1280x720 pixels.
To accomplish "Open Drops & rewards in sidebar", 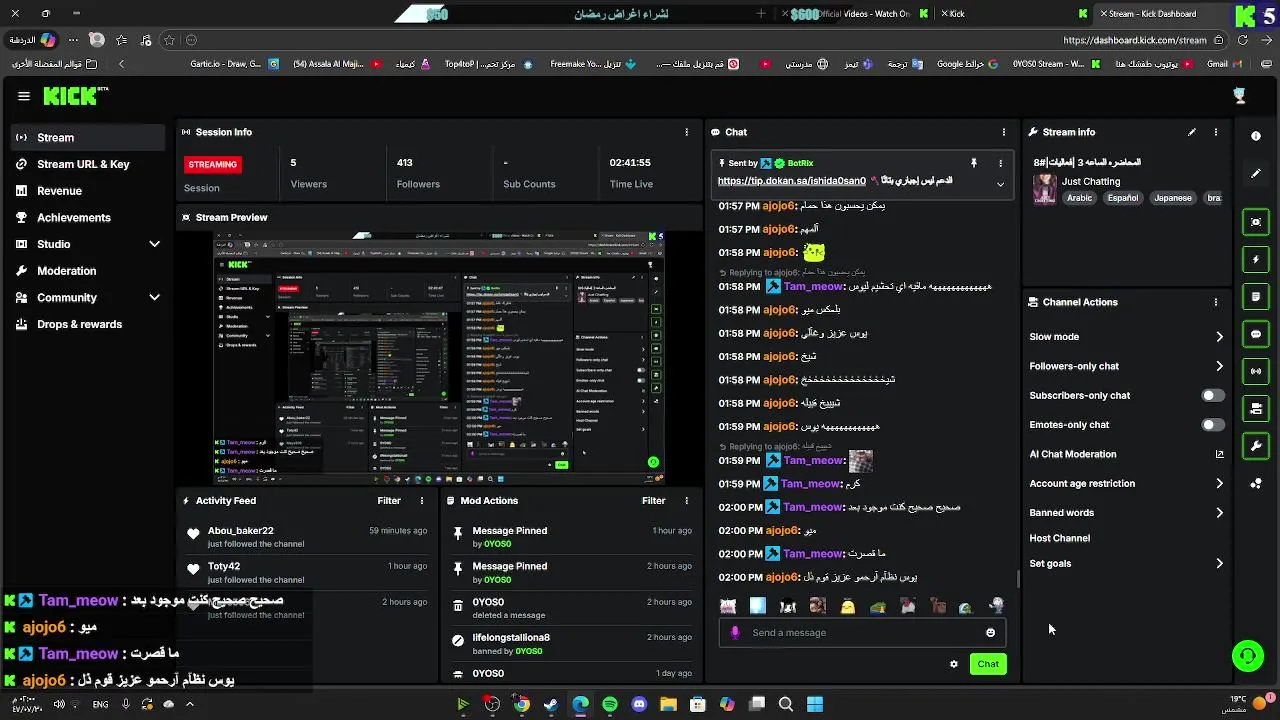I will click(x=88, y=324).
